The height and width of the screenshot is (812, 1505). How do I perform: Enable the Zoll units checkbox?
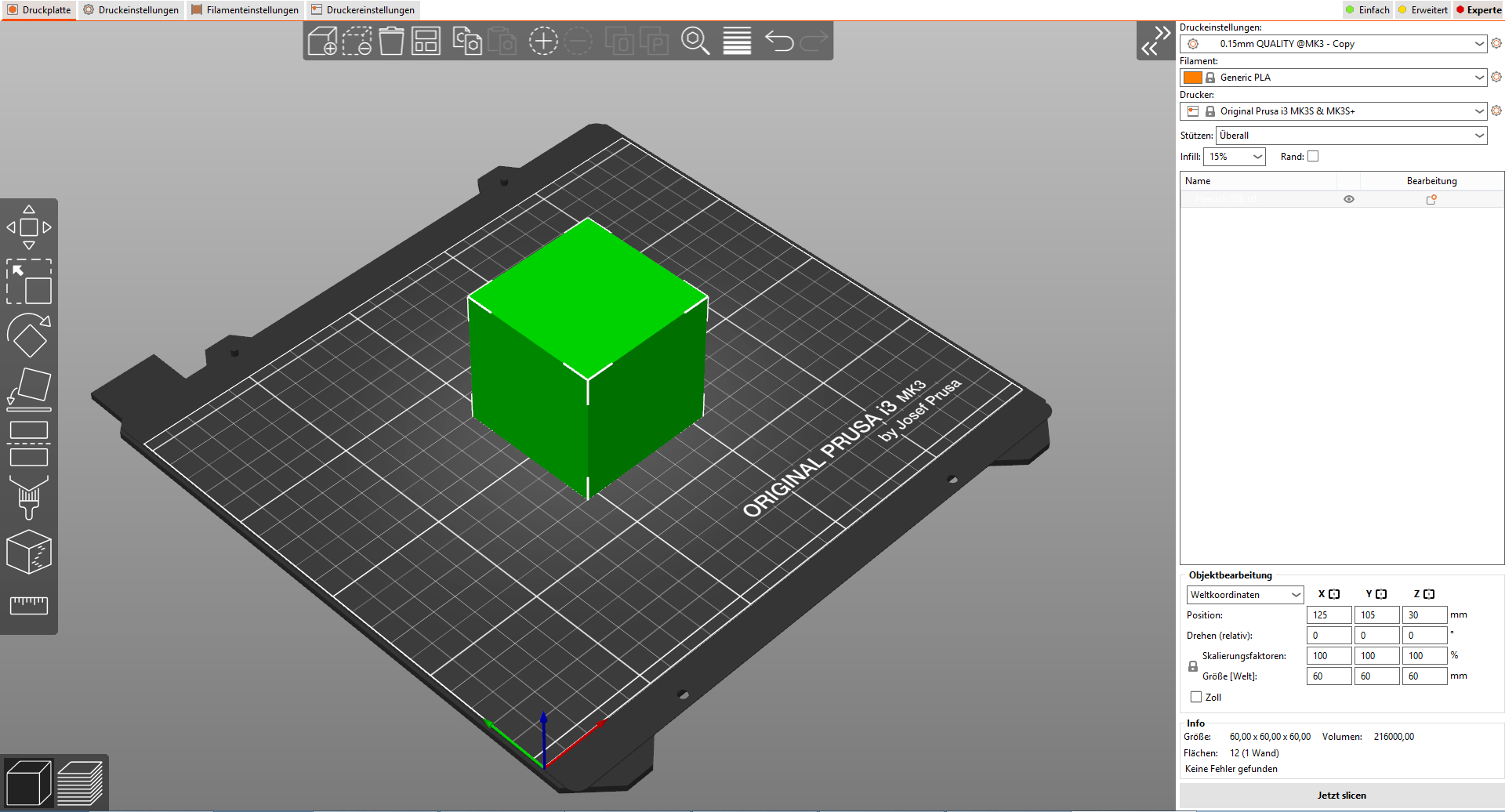pos(1196,697)
